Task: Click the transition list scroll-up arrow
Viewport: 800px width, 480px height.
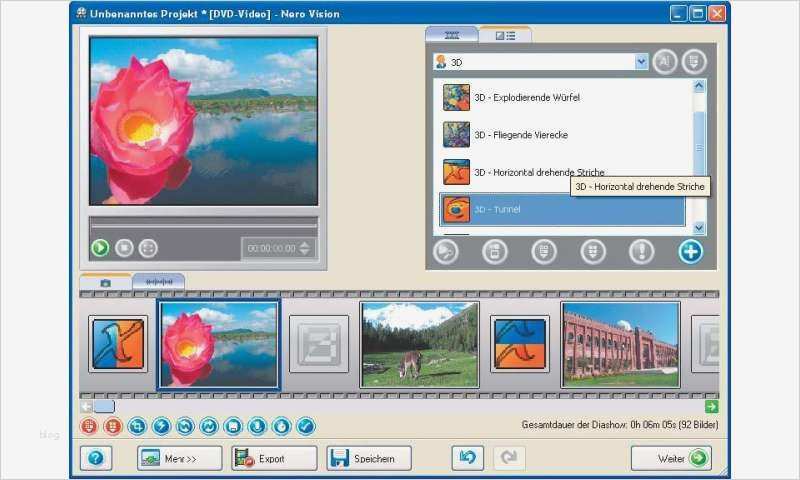Action: [699, 86]
